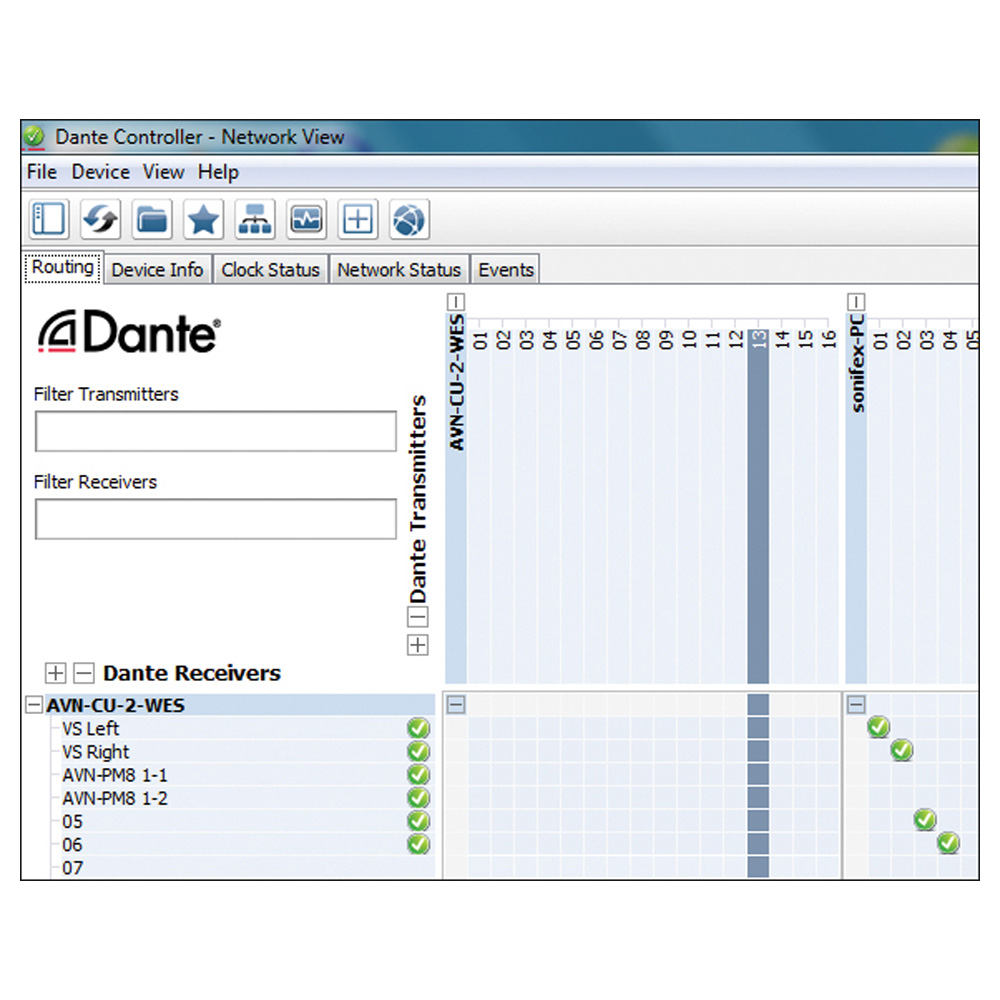Viewport: 1000px width, 1000px height.
Task: Toggle receiver 06 subscription to sonifex-PC 04
Action: pyautogui.click(x=948, y=843)
